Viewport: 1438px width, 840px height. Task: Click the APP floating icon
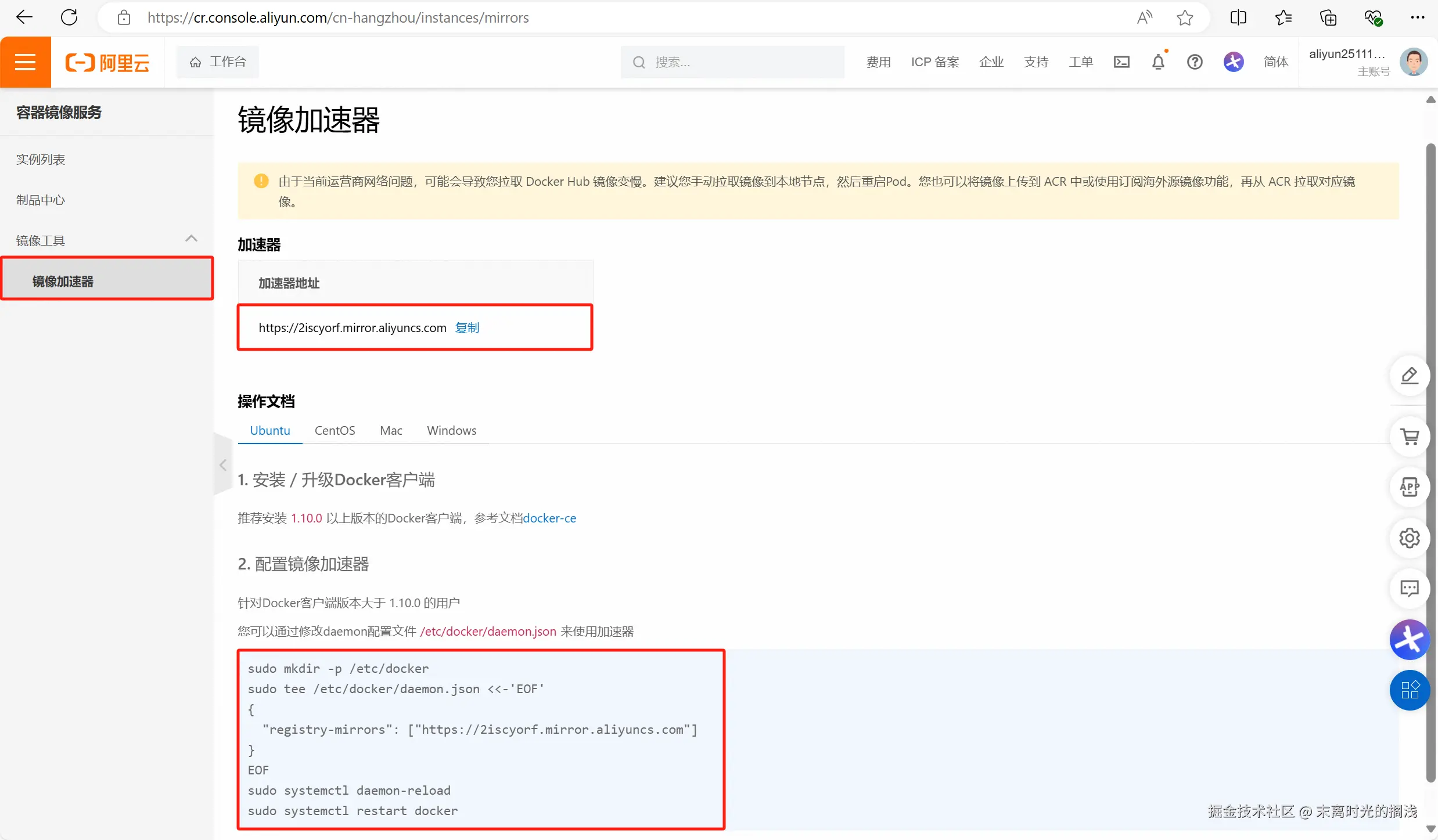click(1410, 487)
